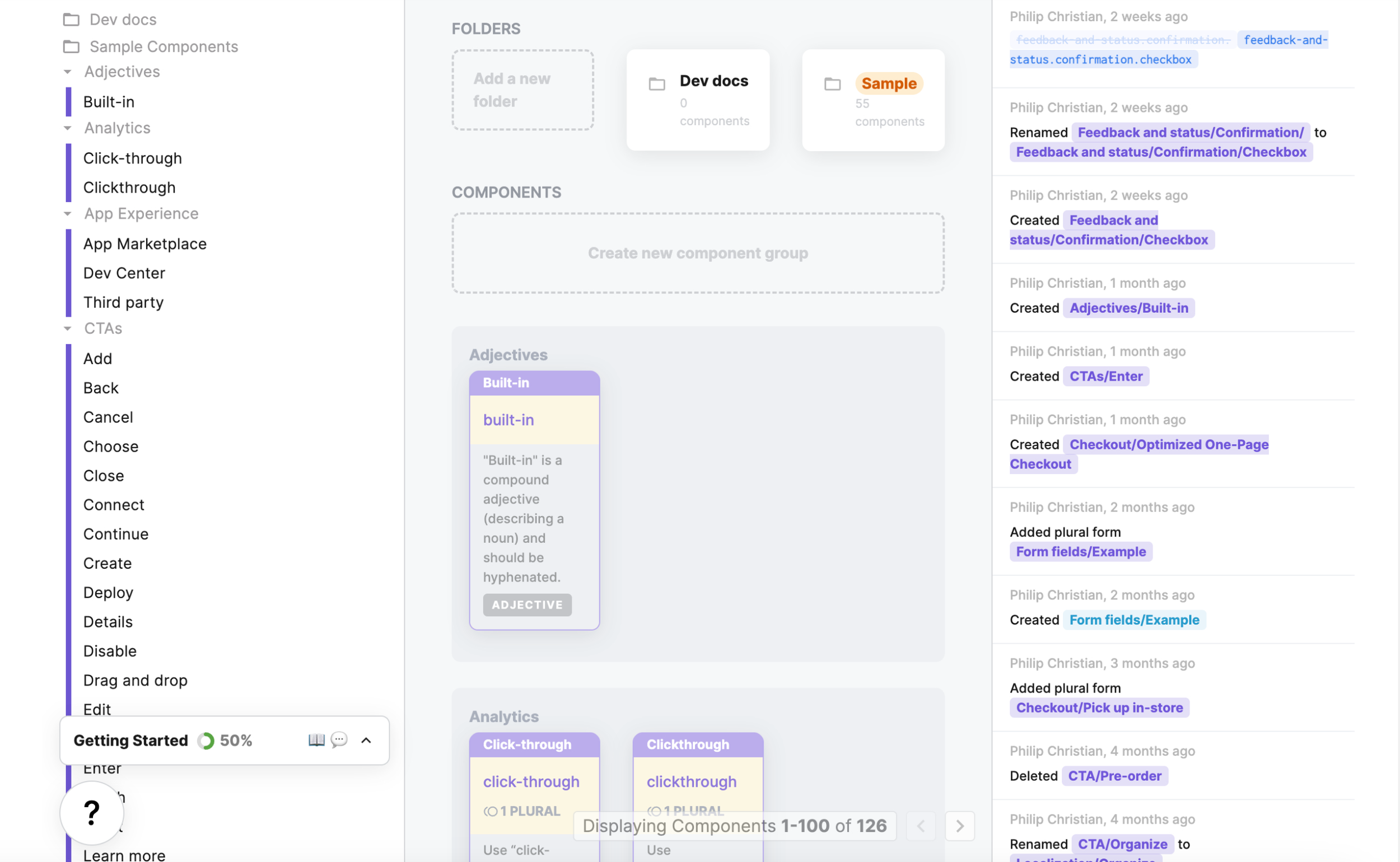
Task: Collapse the Getting Started panel
Action: pos(366,740)
